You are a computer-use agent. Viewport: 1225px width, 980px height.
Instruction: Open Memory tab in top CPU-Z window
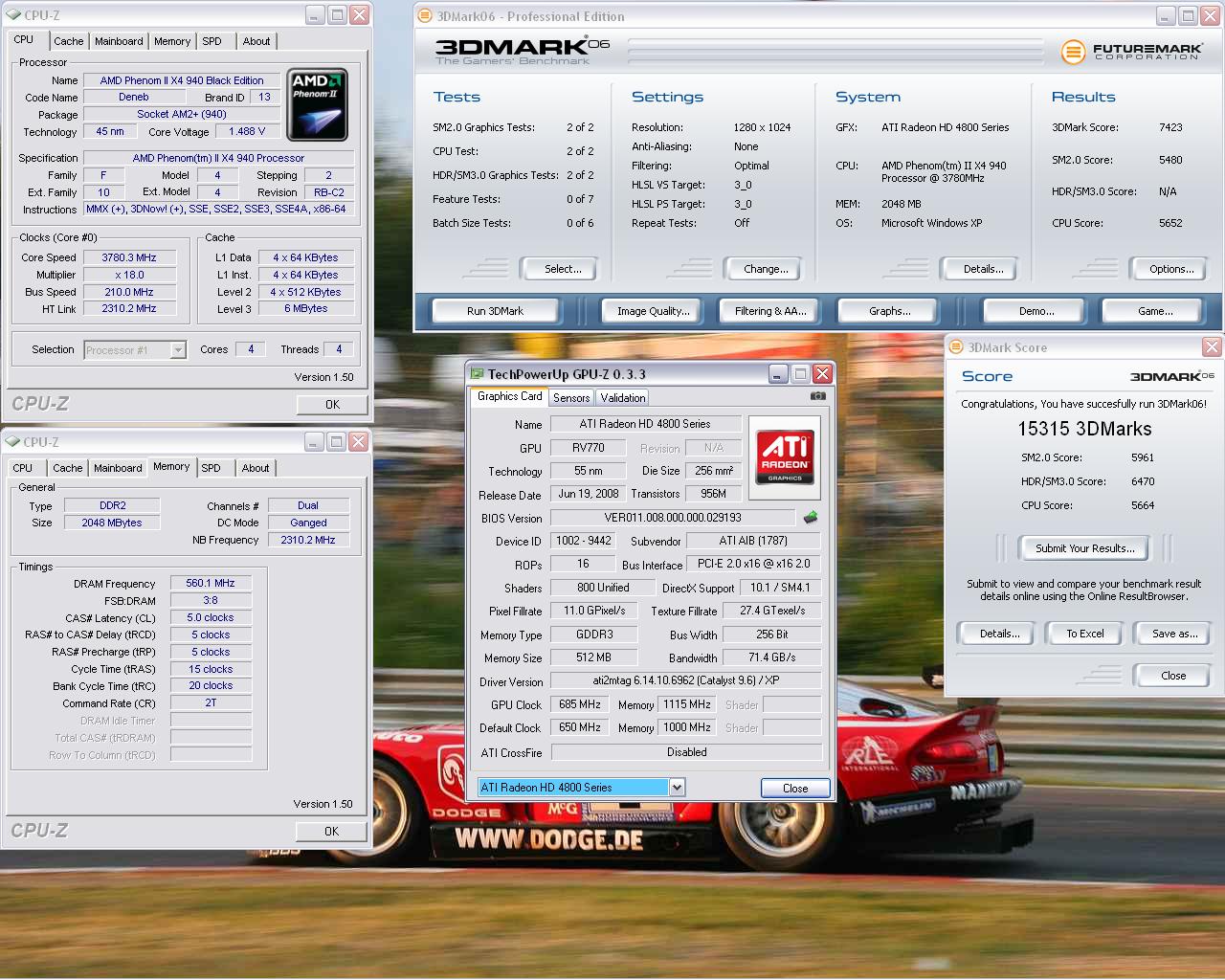tap(172, 41)
